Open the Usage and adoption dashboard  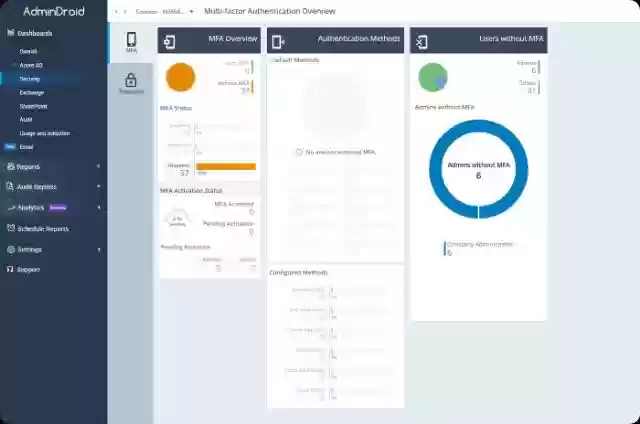point(44,133)
